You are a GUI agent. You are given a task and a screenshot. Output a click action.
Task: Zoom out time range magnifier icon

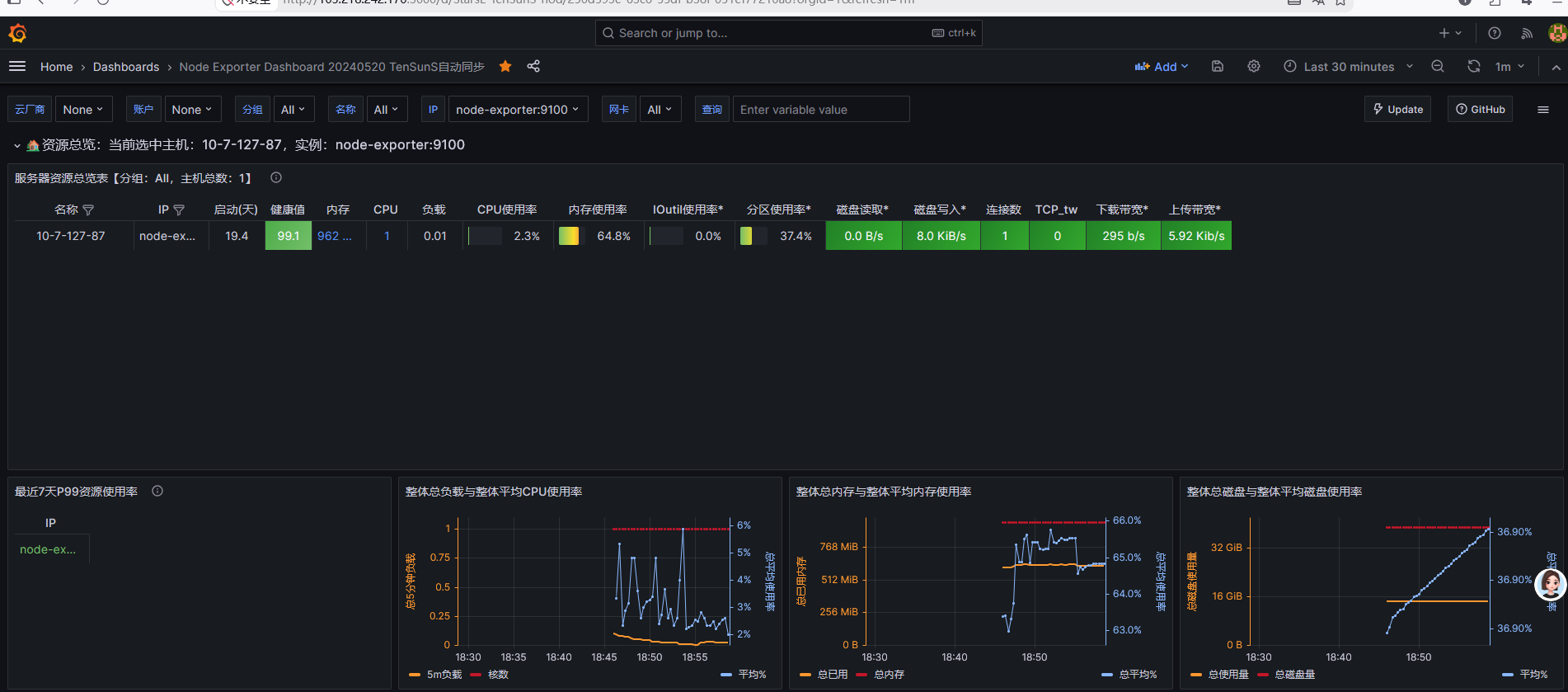(x=1438, y=67)
